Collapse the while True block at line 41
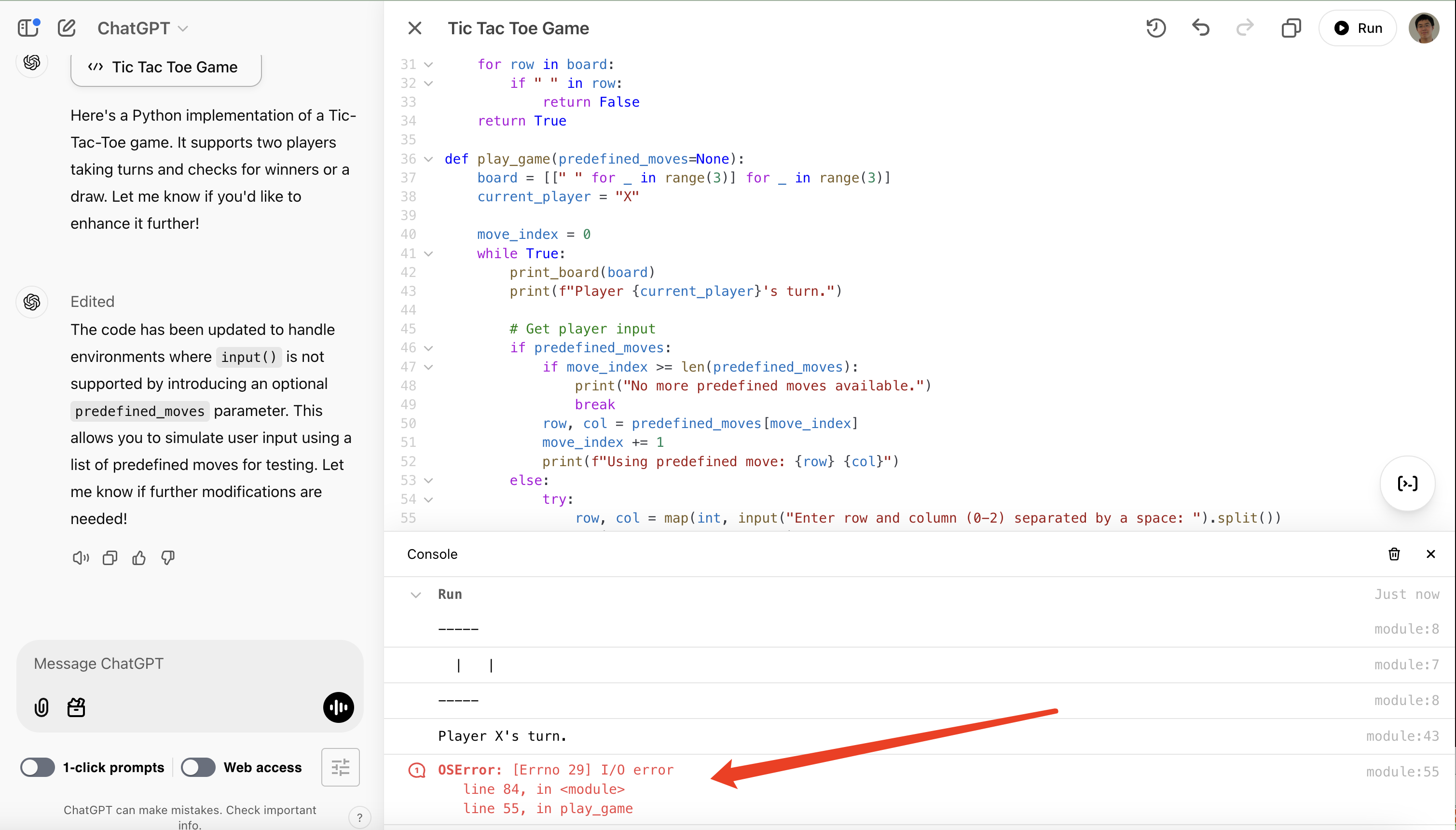The image size is (1456, 830). [x=428, y=254]
